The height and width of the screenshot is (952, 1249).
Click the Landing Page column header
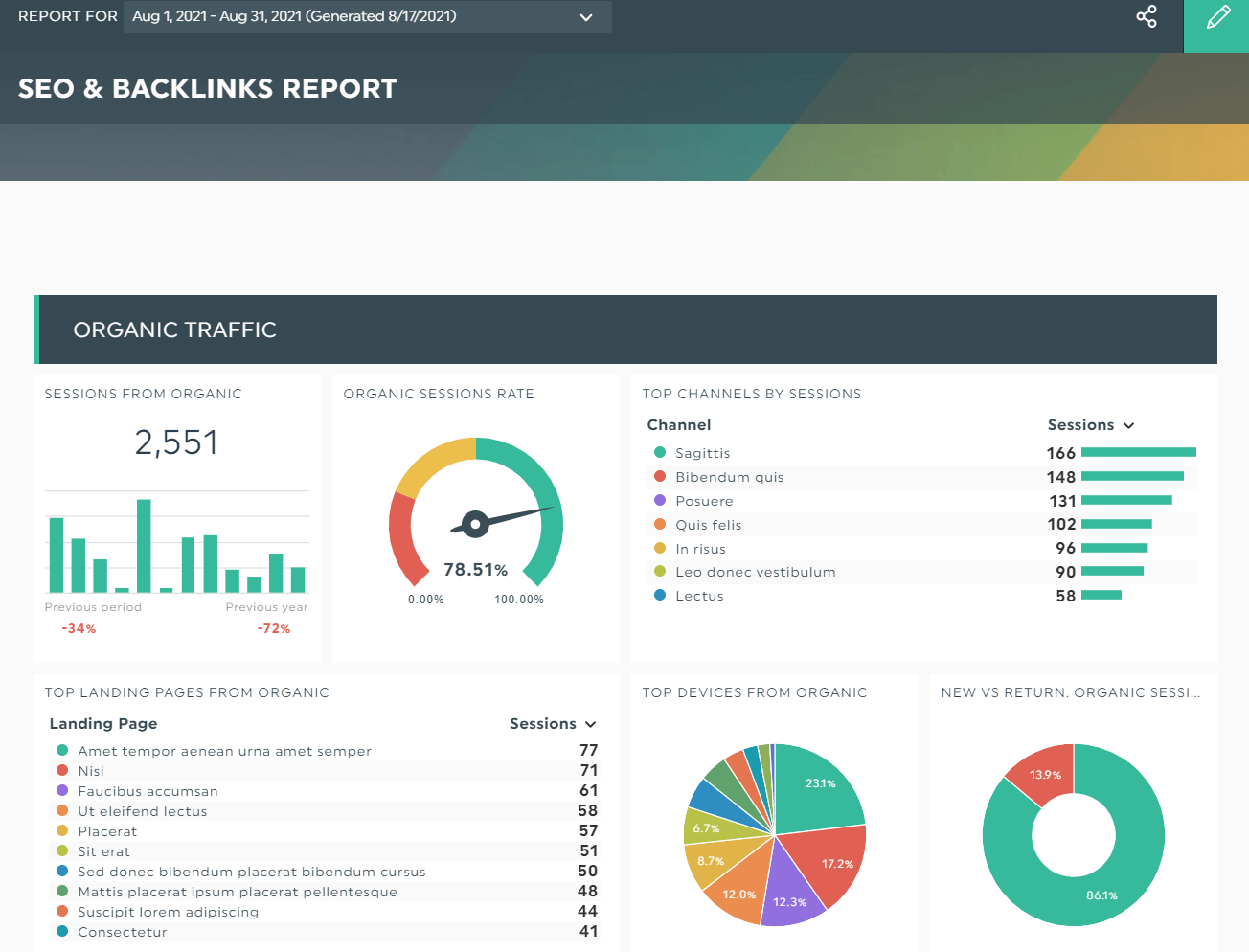click(103, 724)
